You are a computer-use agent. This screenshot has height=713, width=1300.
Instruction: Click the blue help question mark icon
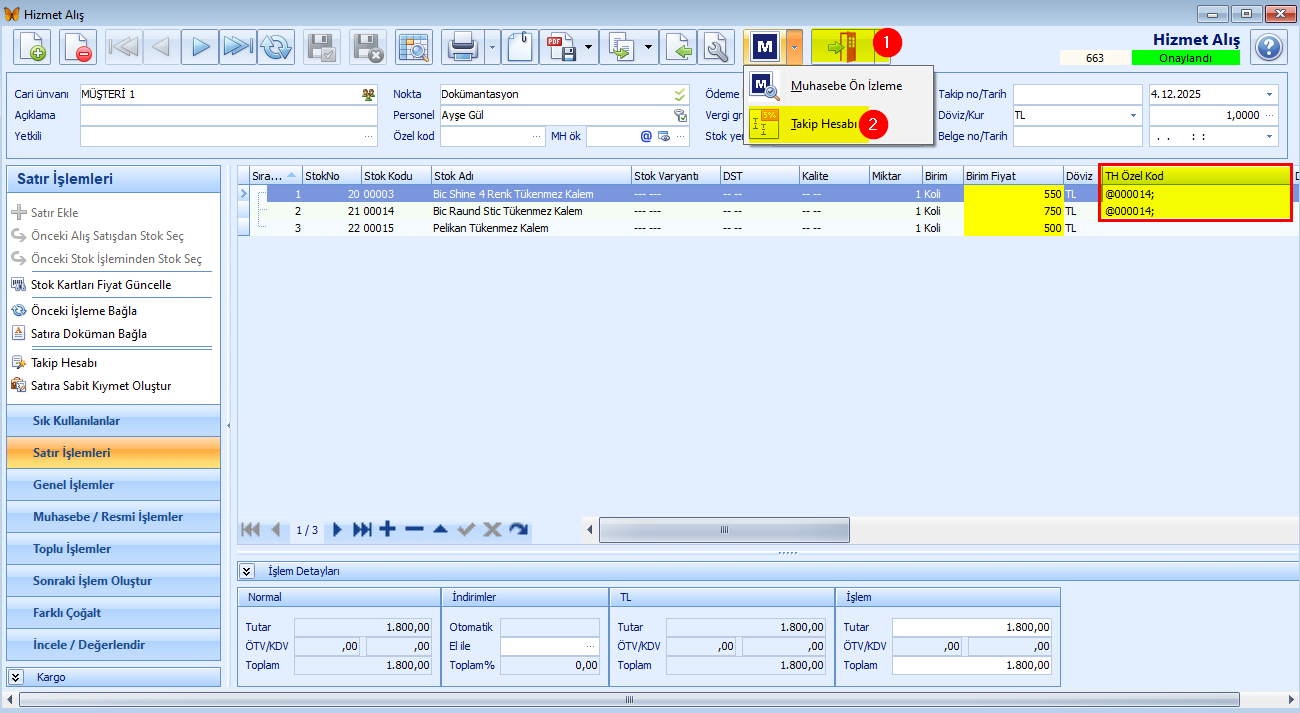point(1268,46)
